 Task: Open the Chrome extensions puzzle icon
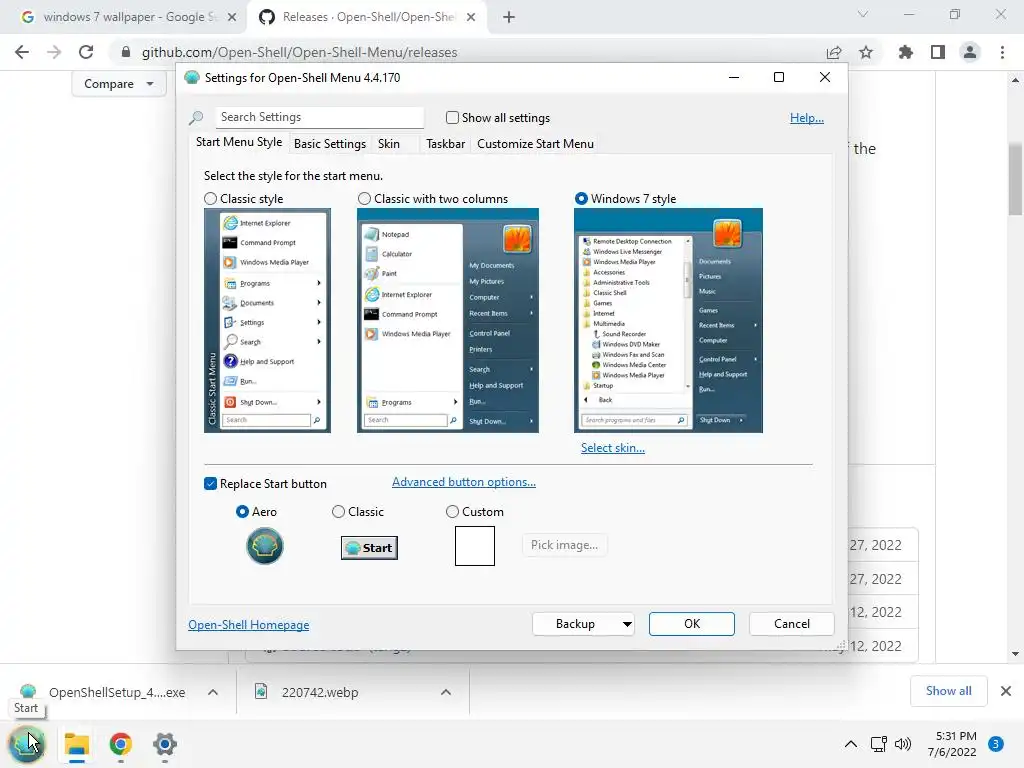pyautogui.click(x=905, y=52)
